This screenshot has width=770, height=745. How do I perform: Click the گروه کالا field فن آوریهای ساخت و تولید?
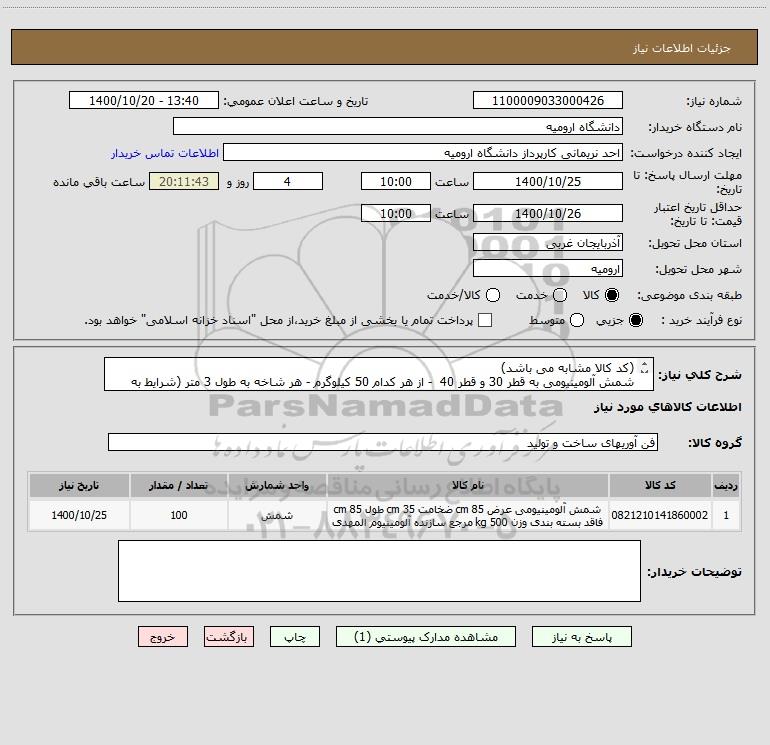click(383, 442)
